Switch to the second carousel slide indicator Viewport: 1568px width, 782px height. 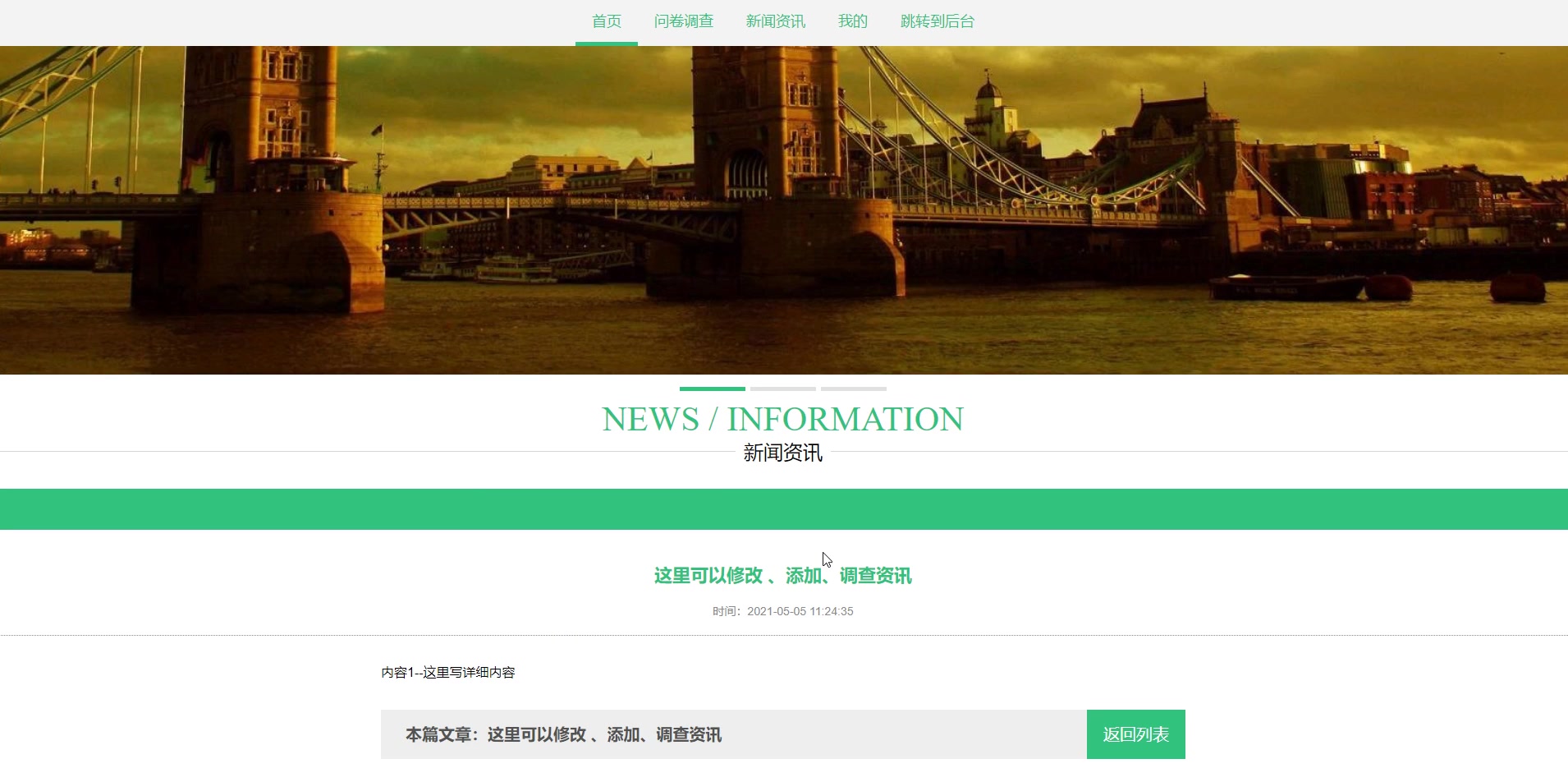click(782, 389)
